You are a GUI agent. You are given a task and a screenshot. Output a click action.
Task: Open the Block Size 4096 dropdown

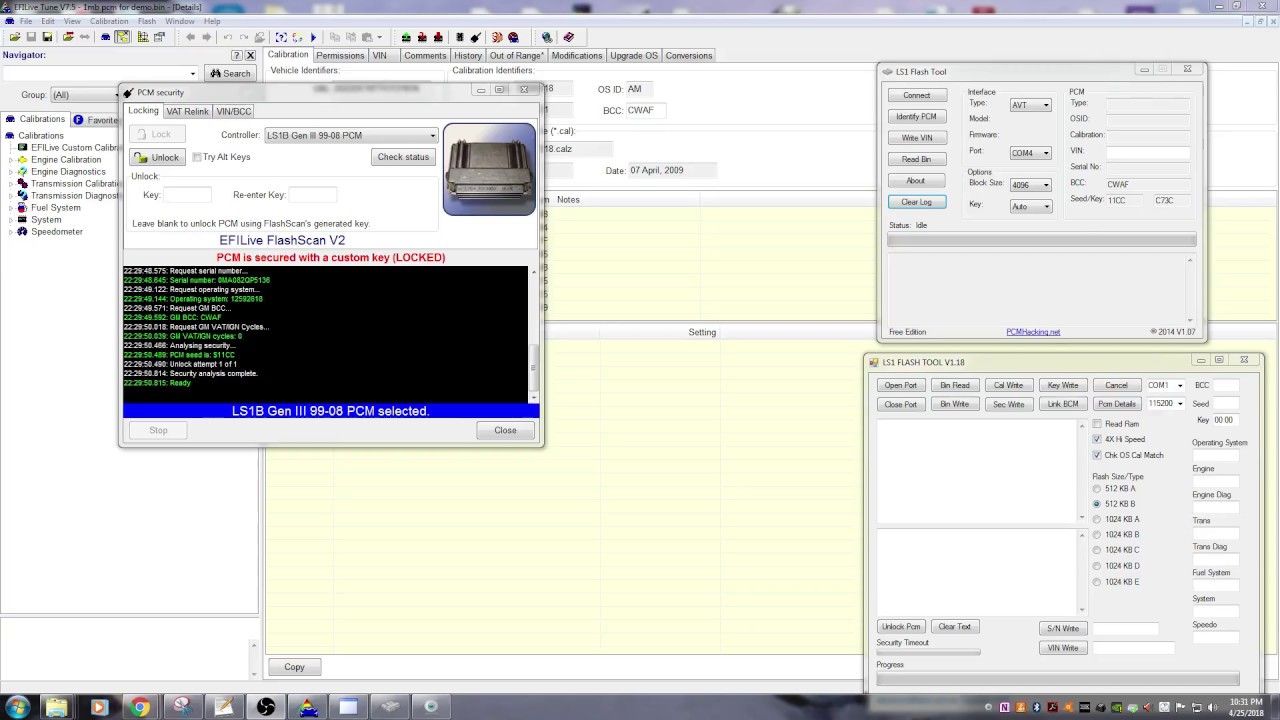tap(1030, 185)
